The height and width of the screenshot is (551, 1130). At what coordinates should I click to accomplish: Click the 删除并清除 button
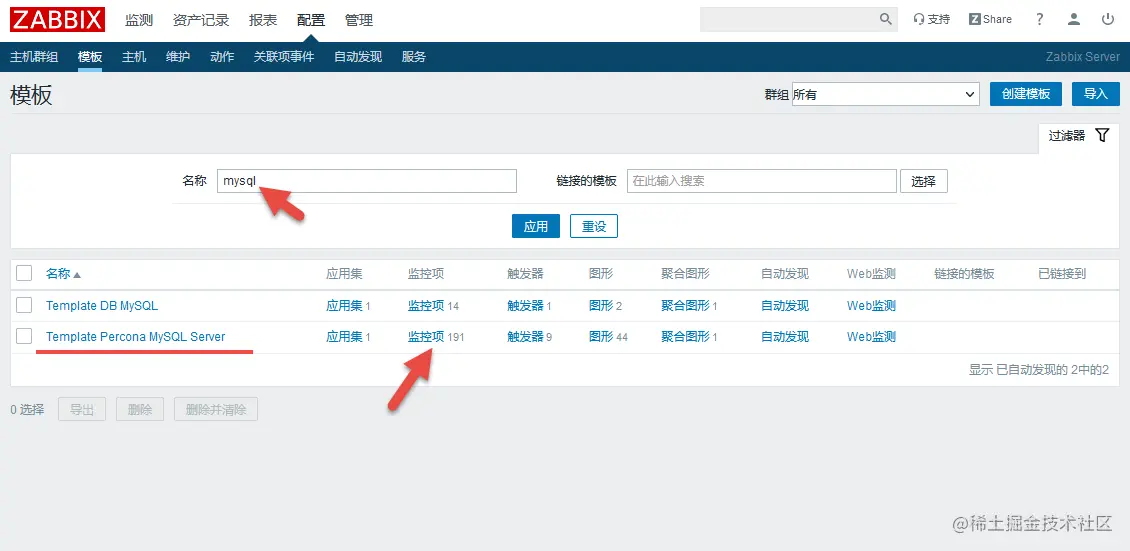point(216,409)
